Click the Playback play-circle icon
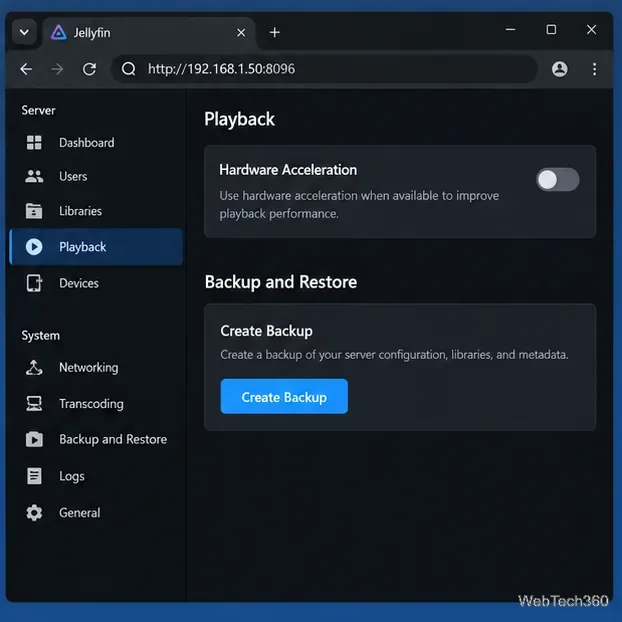The height and width of the screenshot is (622, 622). pyautogui.click(x=34, y=247)
